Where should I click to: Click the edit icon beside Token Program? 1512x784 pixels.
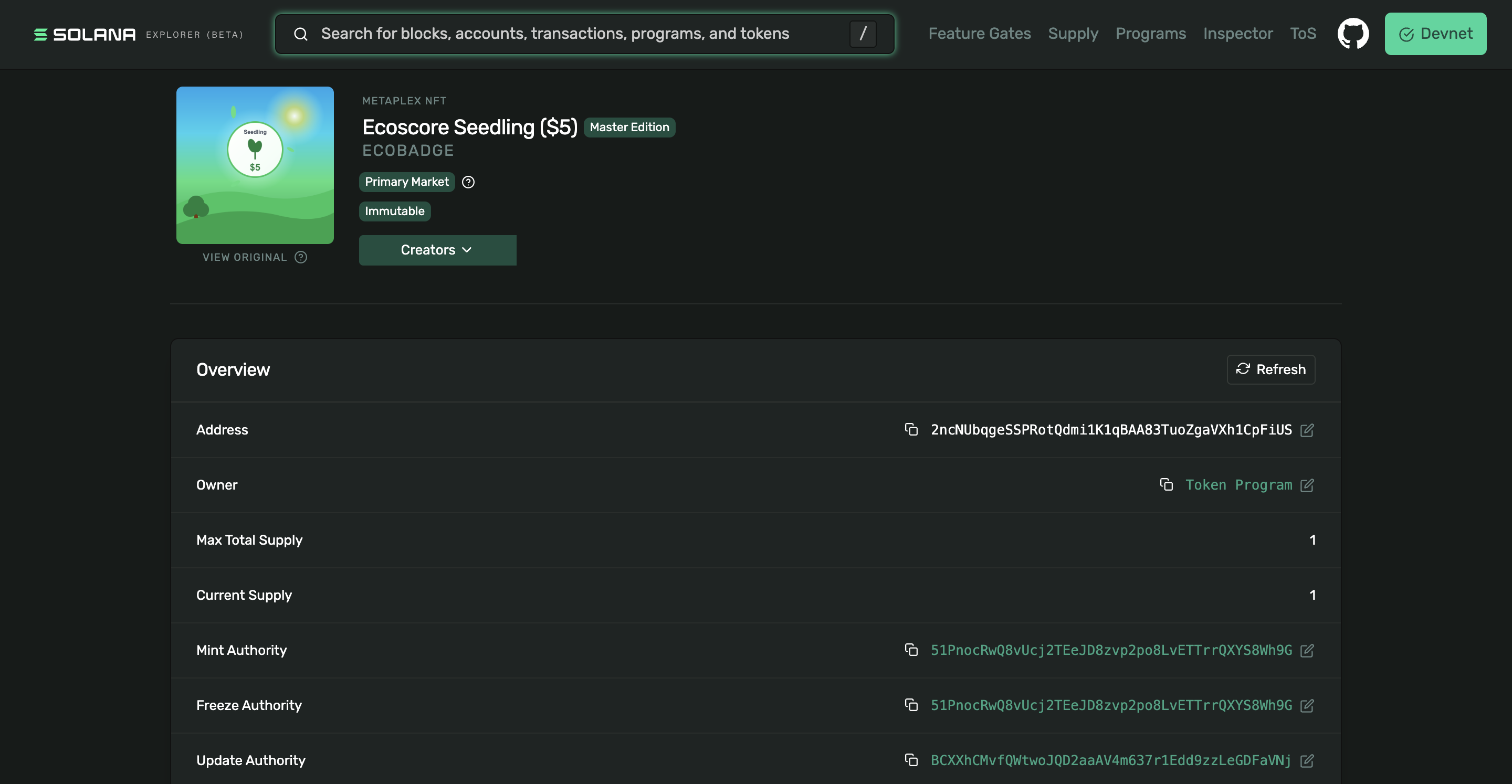coord(1307,485)
